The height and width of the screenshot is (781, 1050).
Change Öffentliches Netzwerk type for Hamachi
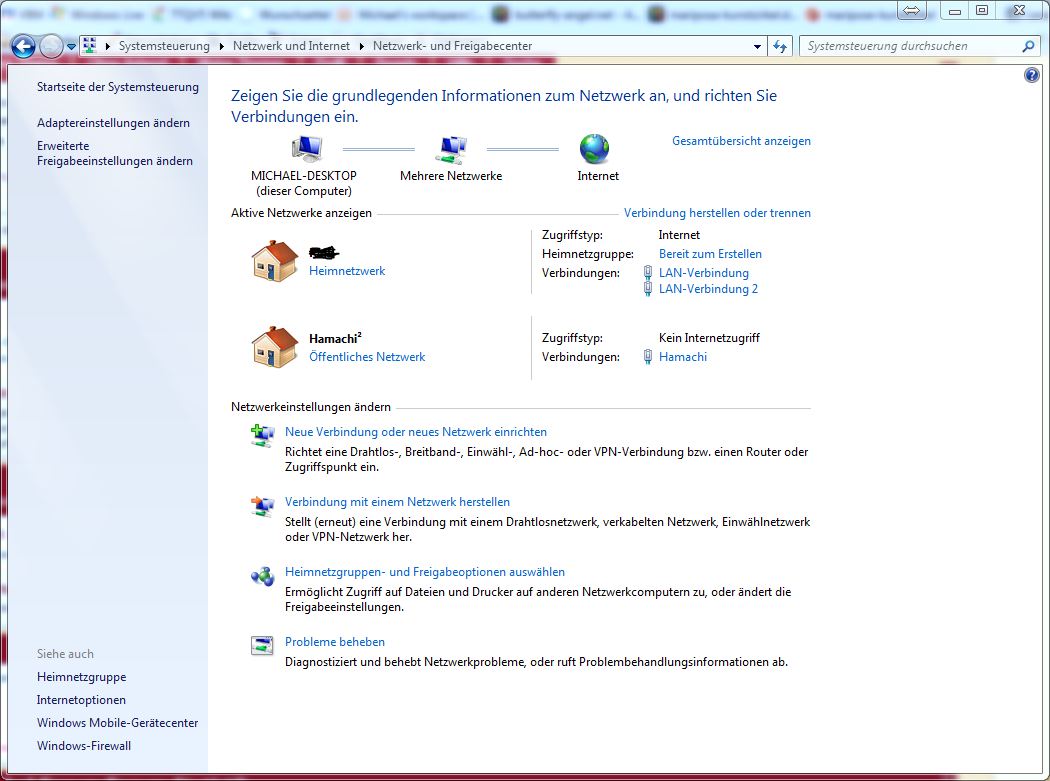click(x=367, y=357)
